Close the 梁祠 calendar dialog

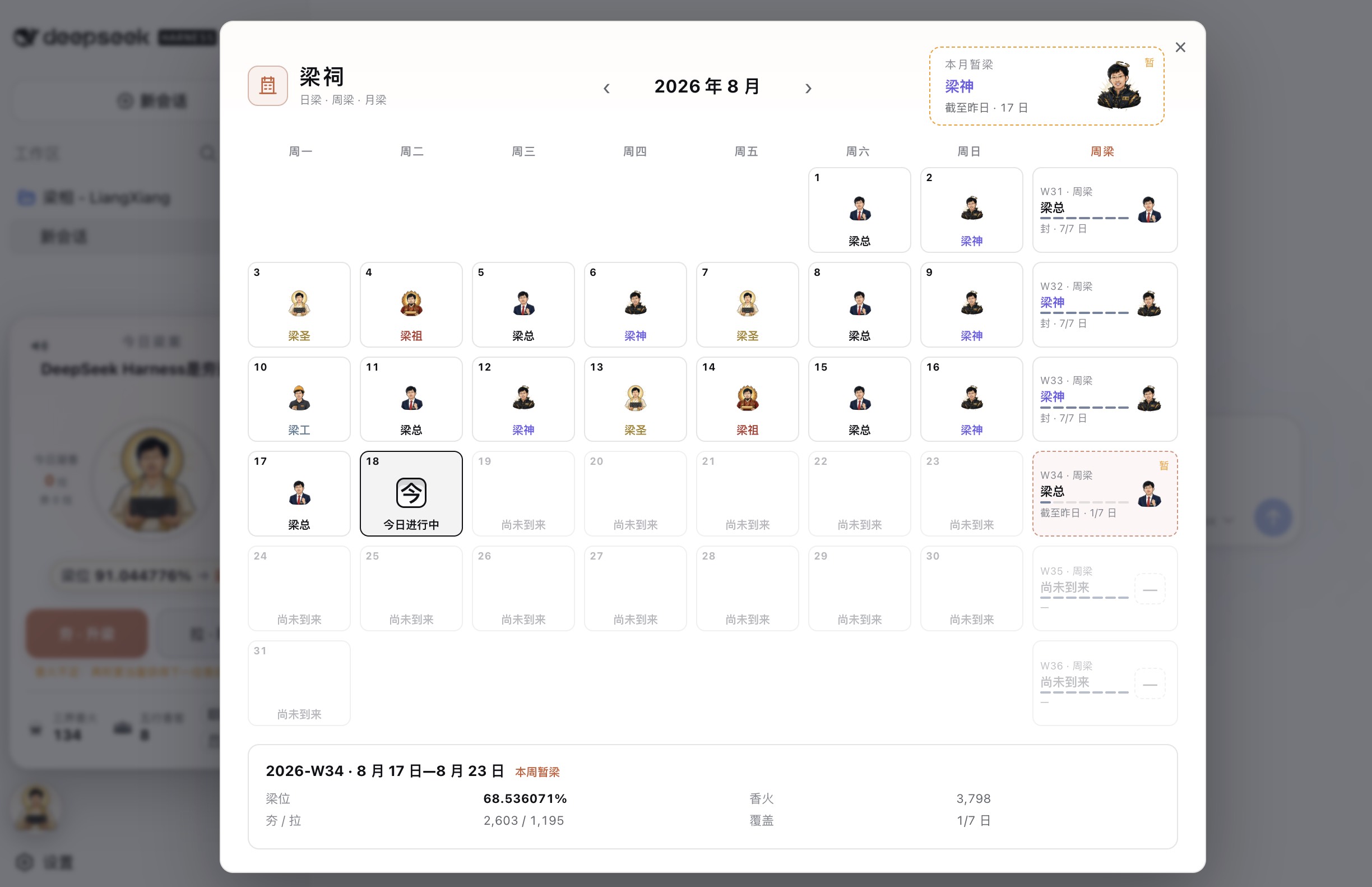click(1180, 47)
